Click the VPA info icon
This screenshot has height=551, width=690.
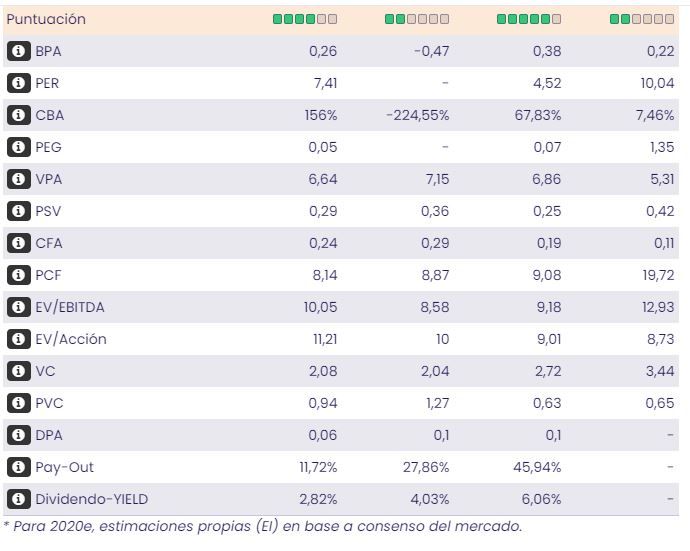[18, 179]
